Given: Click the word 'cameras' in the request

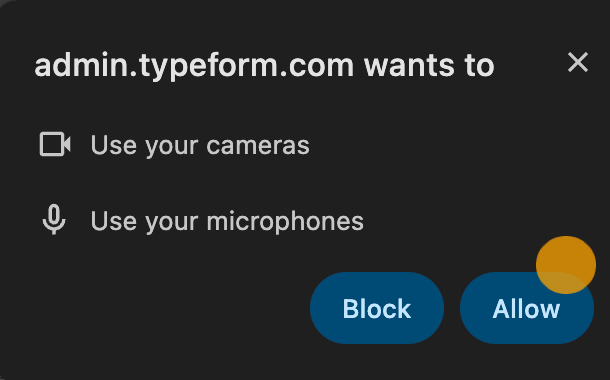Looking at the screenshot, I should point(258,145).
